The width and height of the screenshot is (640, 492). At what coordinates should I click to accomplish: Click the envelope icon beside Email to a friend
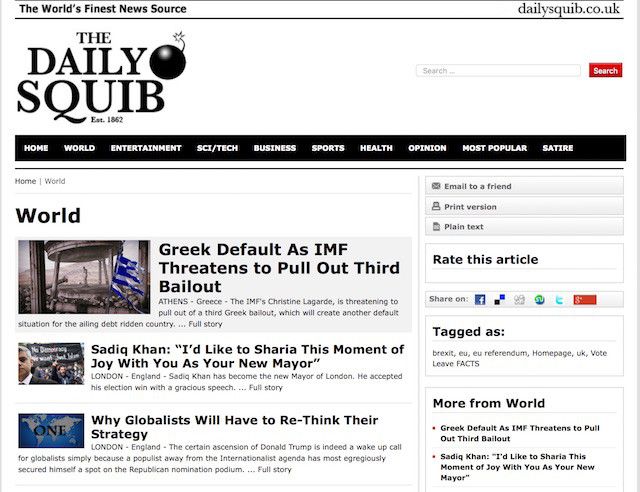(x=436, y=186)
